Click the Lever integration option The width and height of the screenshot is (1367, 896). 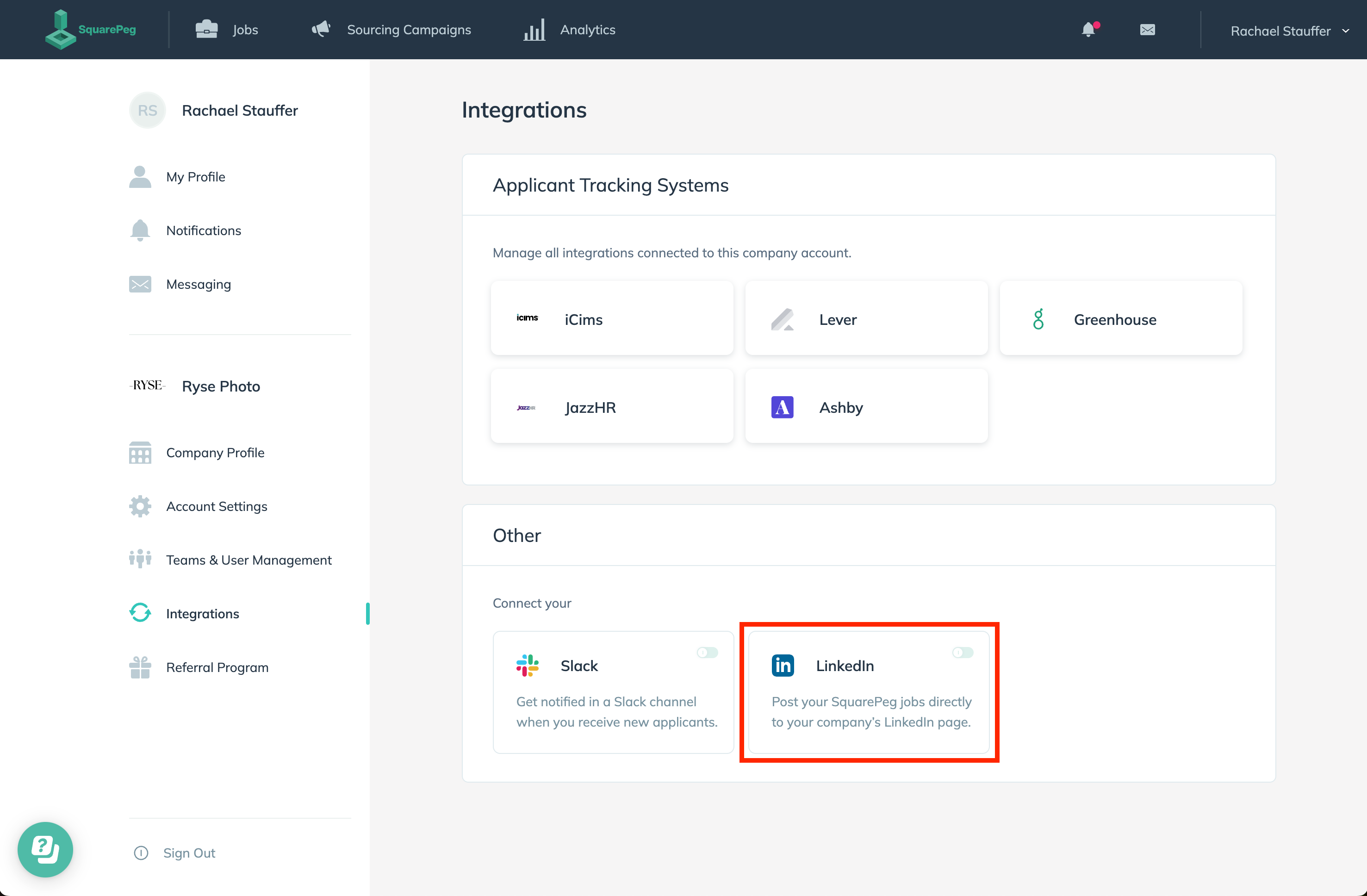pyautogui.click(x=867, y=319)
